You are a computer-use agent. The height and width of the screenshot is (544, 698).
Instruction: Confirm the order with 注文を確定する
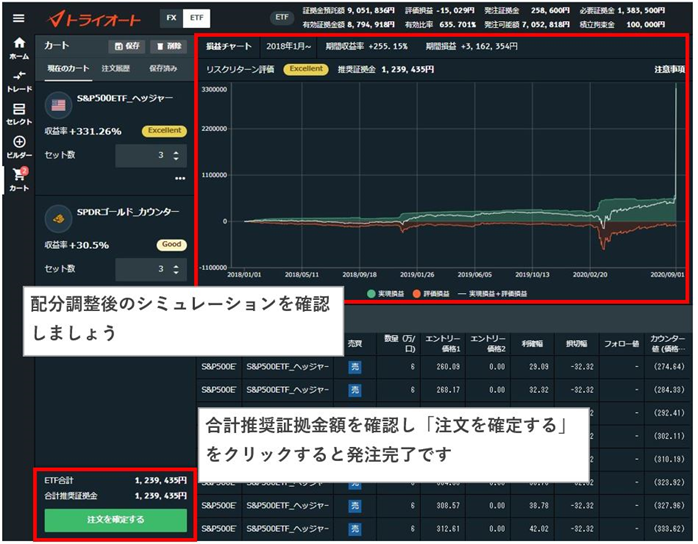pyautogui.click(x=116, y=520)
